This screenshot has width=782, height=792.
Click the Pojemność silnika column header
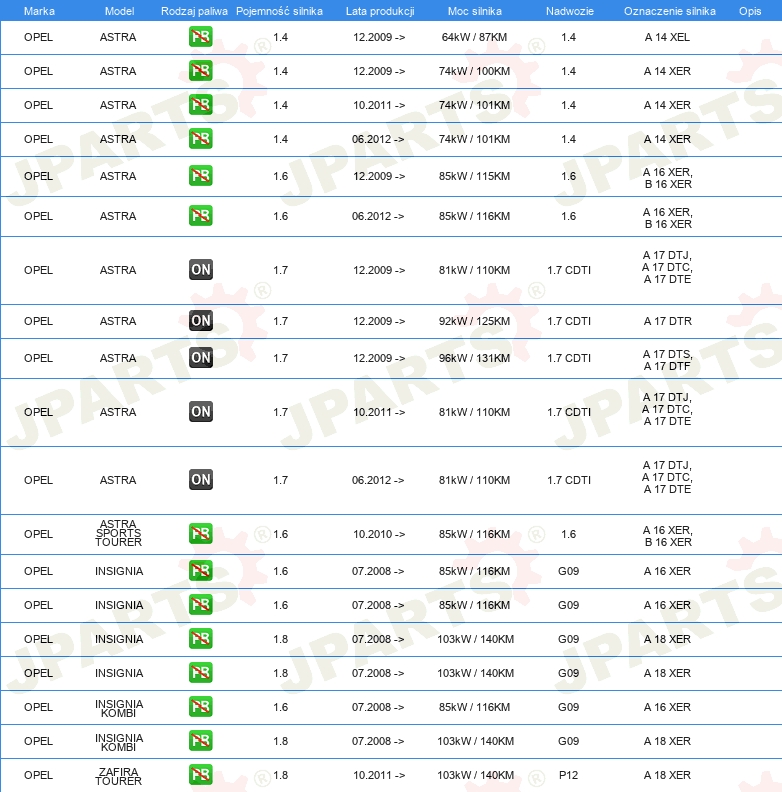pos(279,11)
